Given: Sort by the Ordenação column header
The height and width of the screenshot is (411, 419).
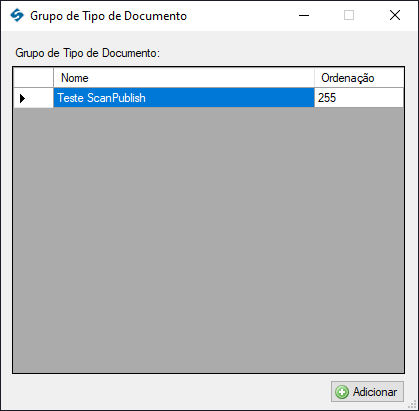Looking at the screenshot, I should [x=359, y=78].
